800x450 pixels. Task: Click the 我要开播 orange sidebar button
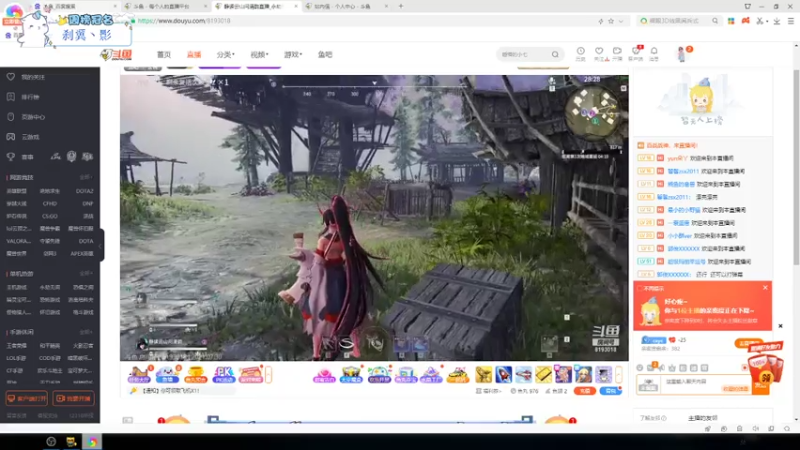[73, 398]
